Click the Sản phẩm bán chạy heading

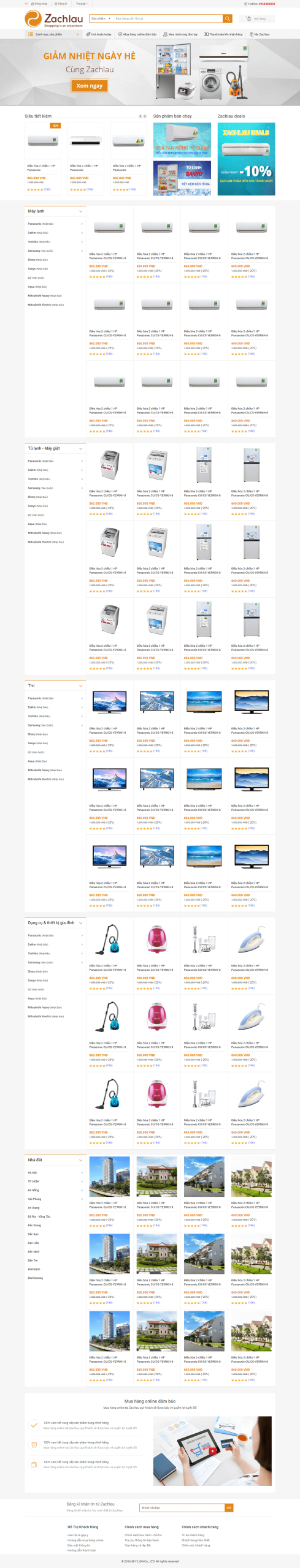pos(172,116)
